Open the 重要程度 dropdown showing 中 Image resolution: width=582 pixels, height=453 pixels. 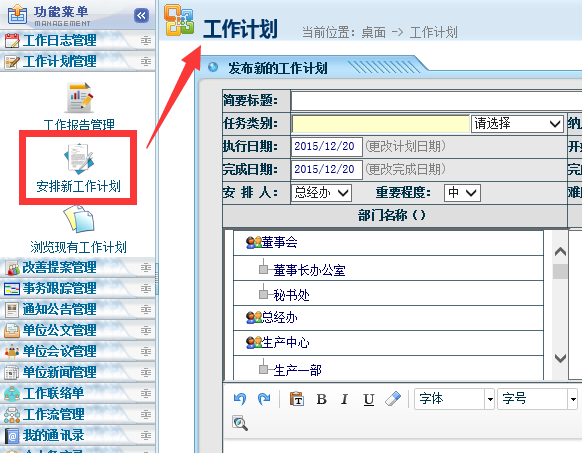tap(462, 193)
